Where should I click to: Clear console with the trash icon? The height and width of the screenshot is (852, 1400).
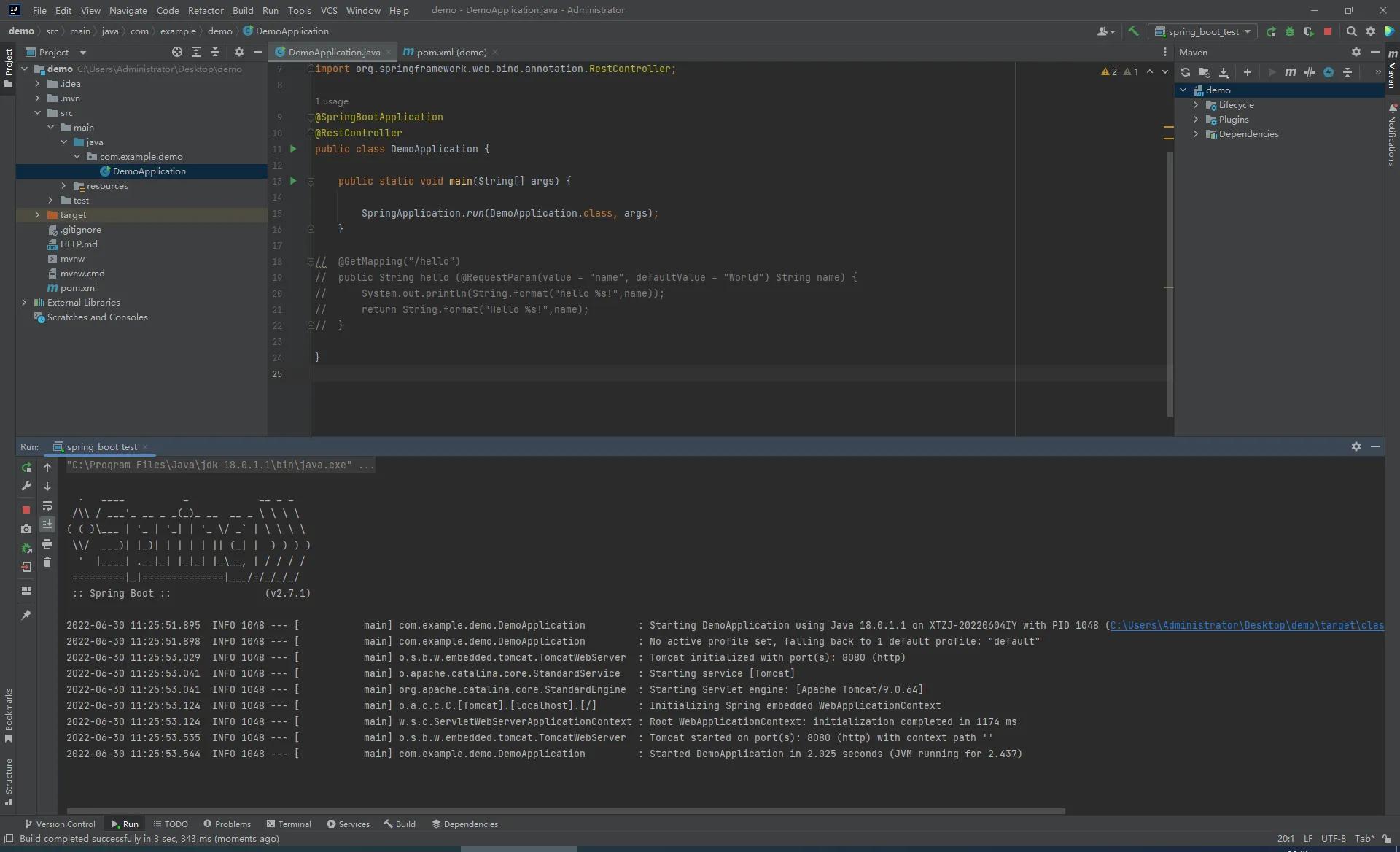click(x=47, y=562)
